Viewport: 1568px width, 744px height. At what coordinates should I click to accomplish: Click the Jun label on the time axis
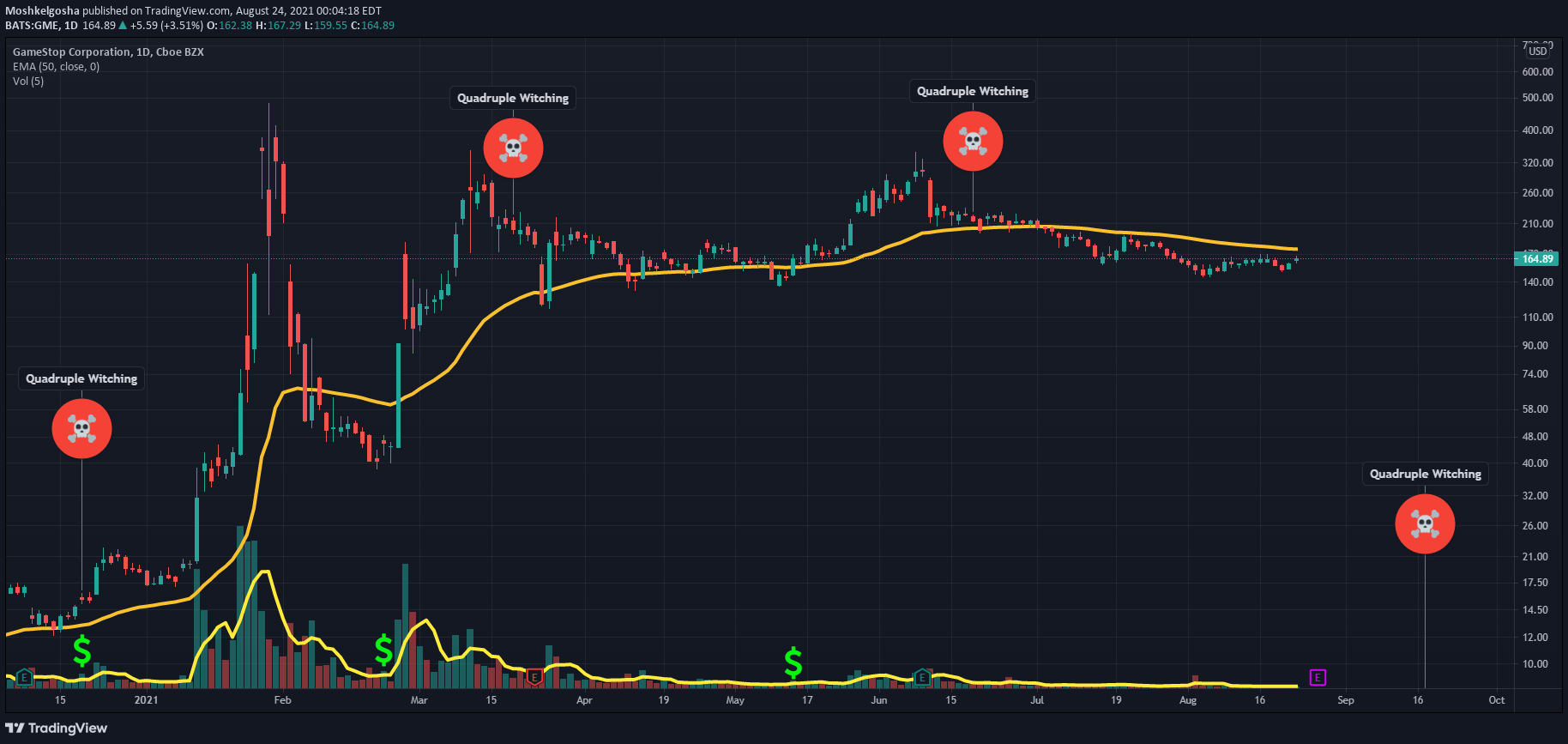[879, 700]
